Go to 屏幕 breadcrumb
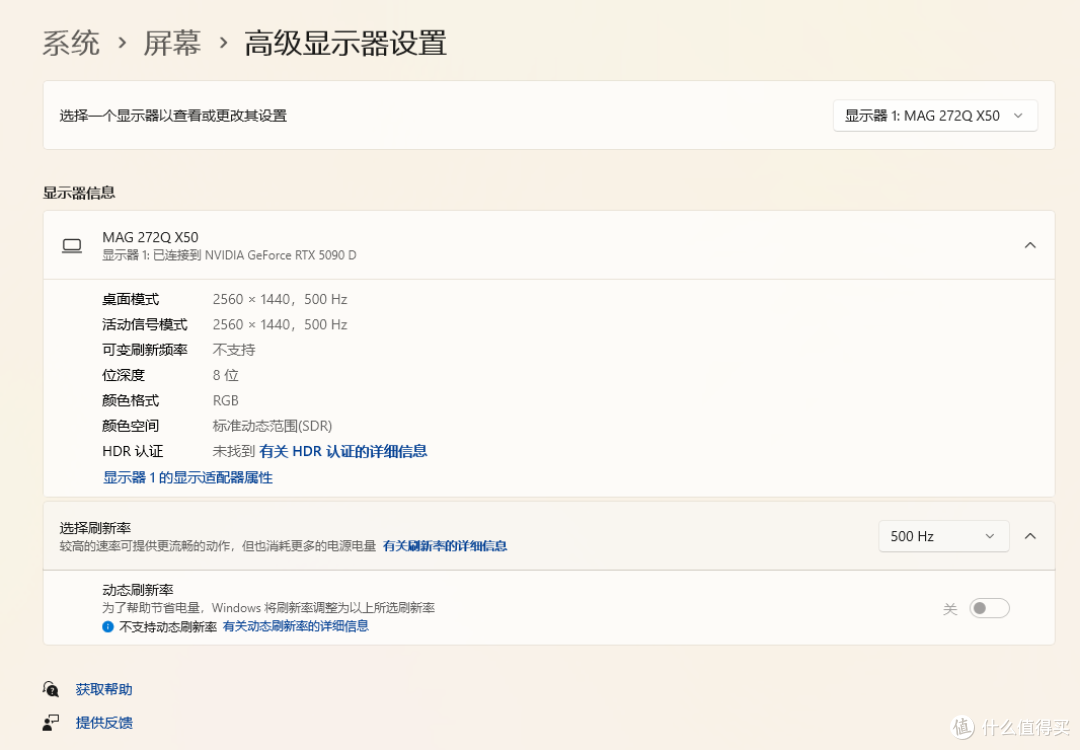Viewport: 1080px width, 750px height. pyautogui.click(x=172, y=43)
